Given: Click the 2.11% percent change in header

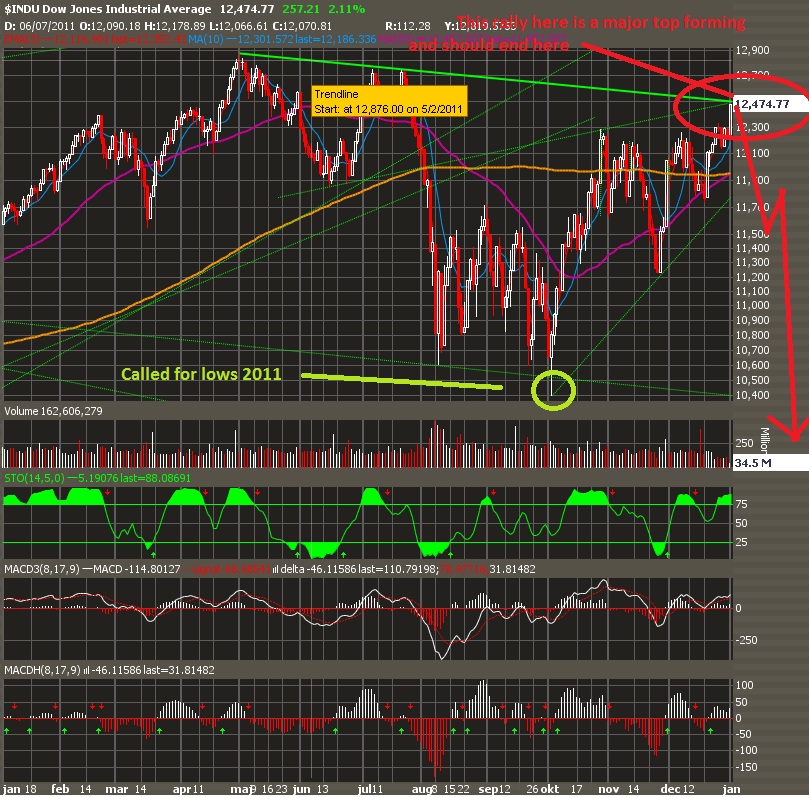Looking at the screenshot, I should pyautogui.click(x=347, y=9).
